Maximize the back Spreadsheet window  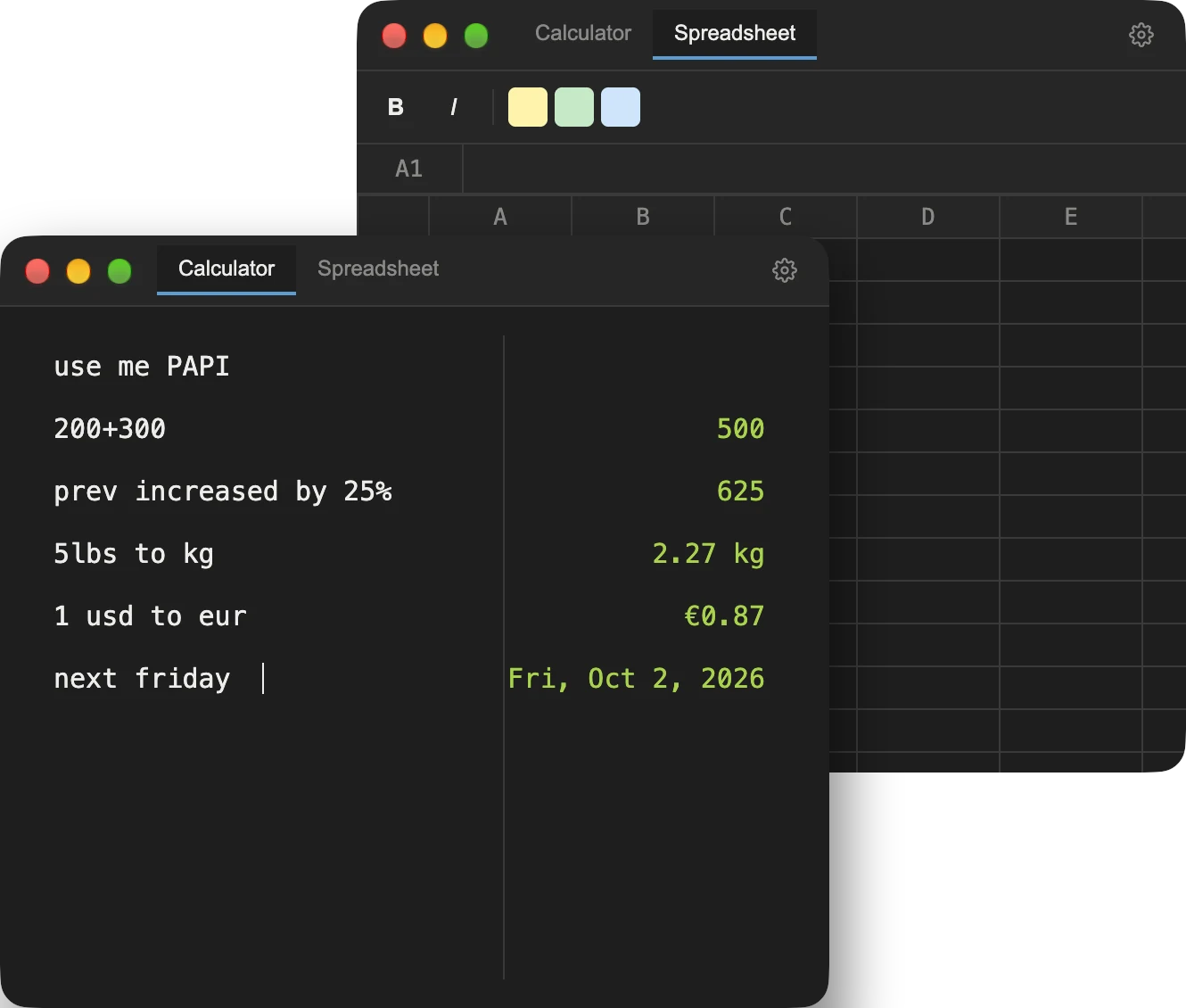point(476,35)
